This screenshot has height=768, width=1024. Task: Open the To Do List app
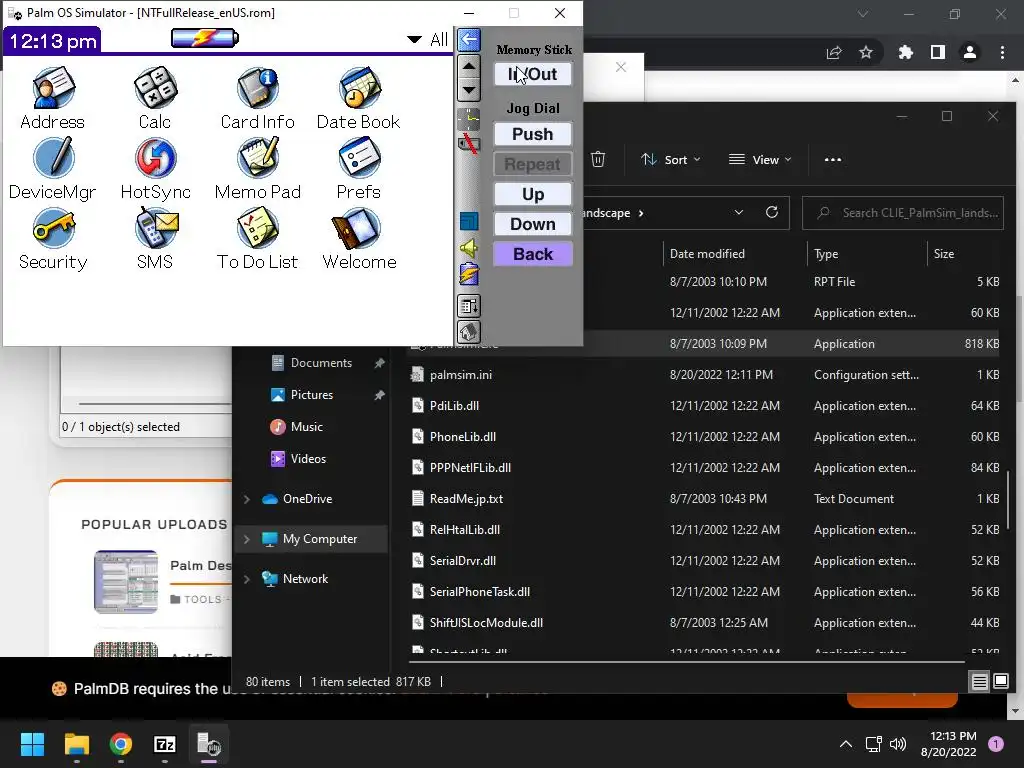[x=257, y=238]
